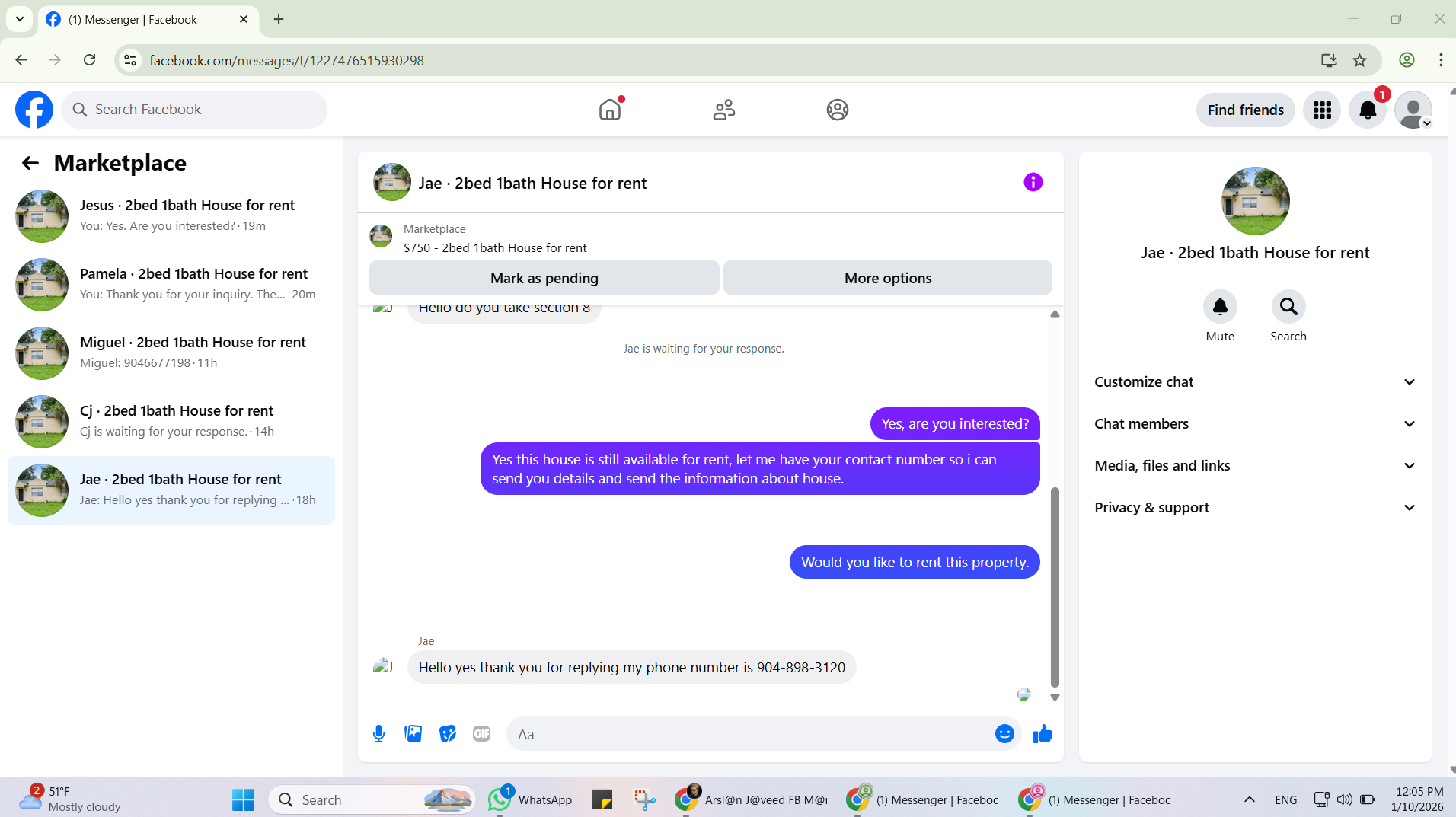The height and width of the screenshot is (817, 1456).
Task: Open clock showing 12:05 PM
Action: [1417, 799]
